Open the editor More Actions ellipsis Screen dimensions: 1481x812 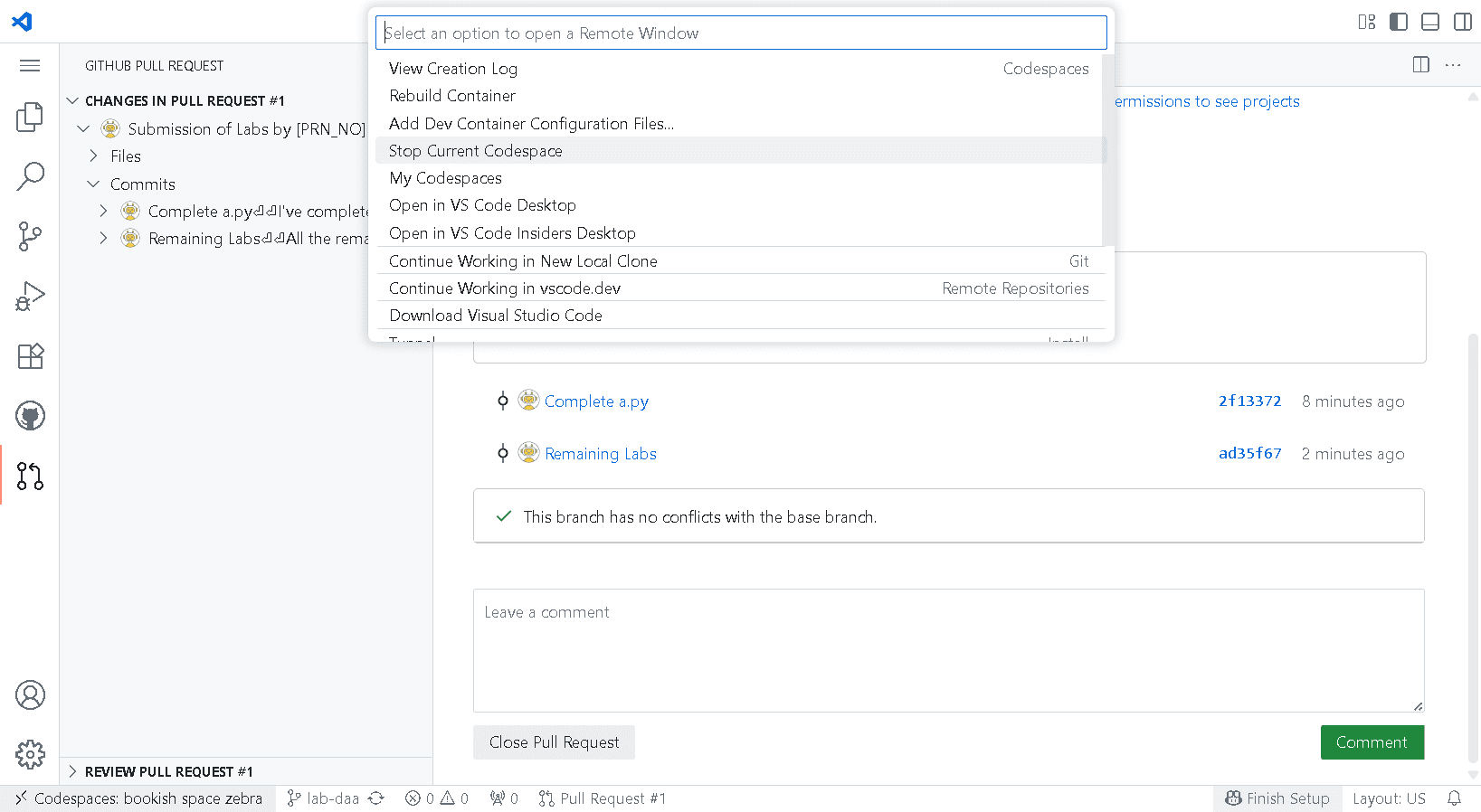tap(1453, 65)
